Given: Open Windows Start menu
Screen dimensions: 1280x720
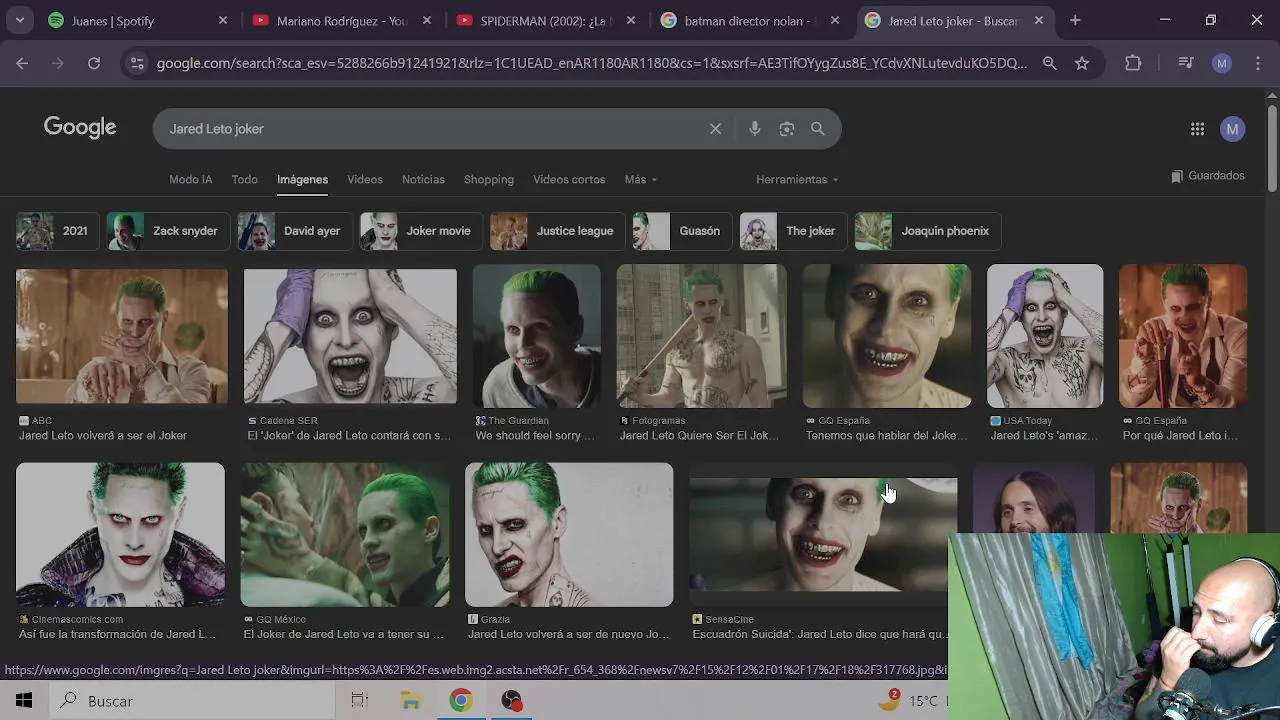Looking at the screenshot, I should pyautogui.click(x=24, y=701).
